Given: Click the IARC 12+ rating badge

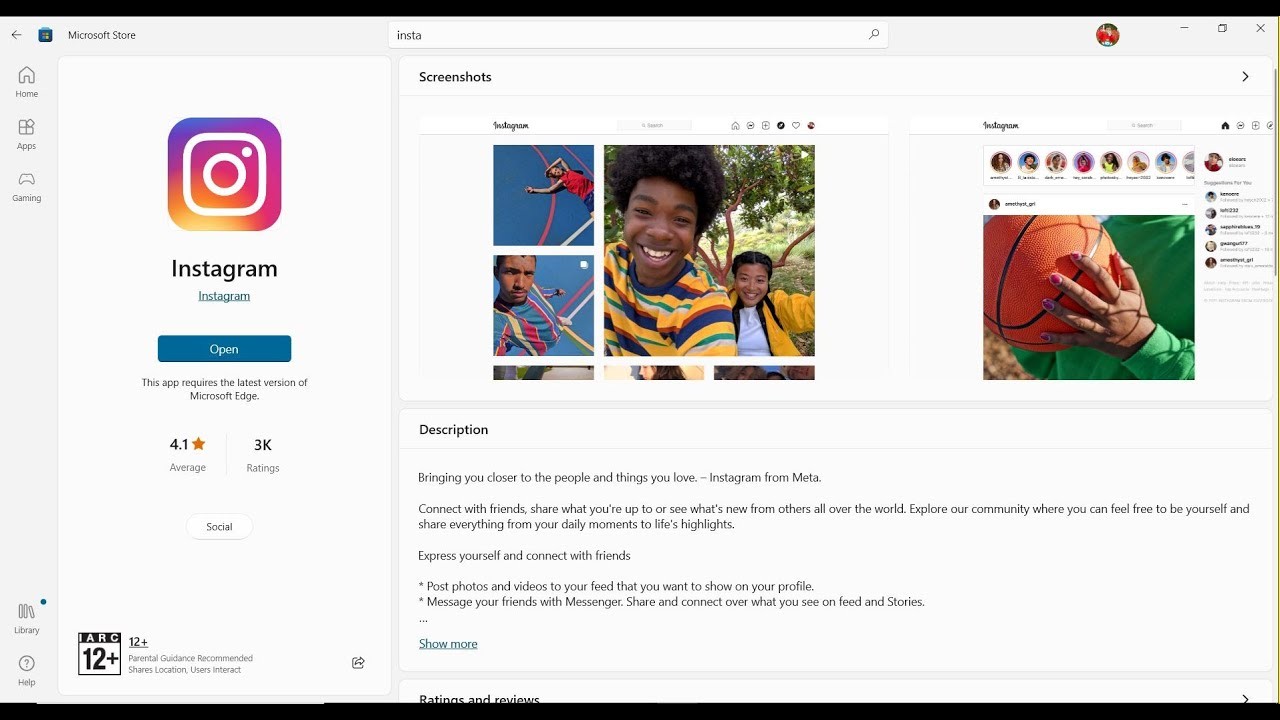Looking at the screenshot, I should tap(100, 654).
